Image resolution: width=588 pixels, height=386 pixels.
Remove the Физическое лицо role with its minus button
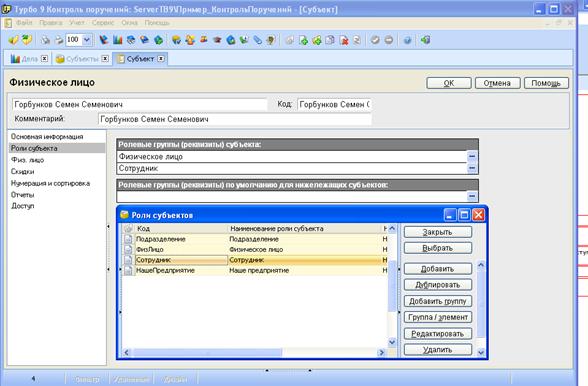[x=472, y=156]
